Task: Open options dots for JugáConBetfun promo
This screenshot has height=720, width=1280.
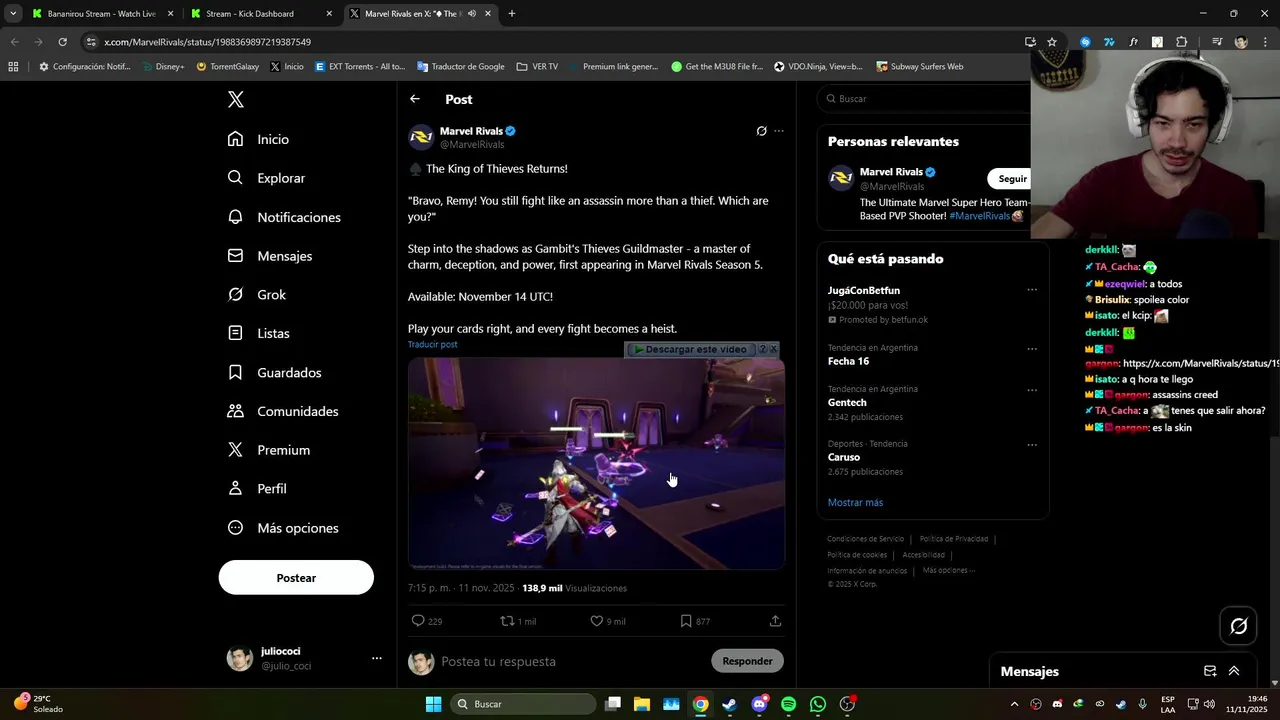Action: pyautogui.click(x=1032, y=290)
